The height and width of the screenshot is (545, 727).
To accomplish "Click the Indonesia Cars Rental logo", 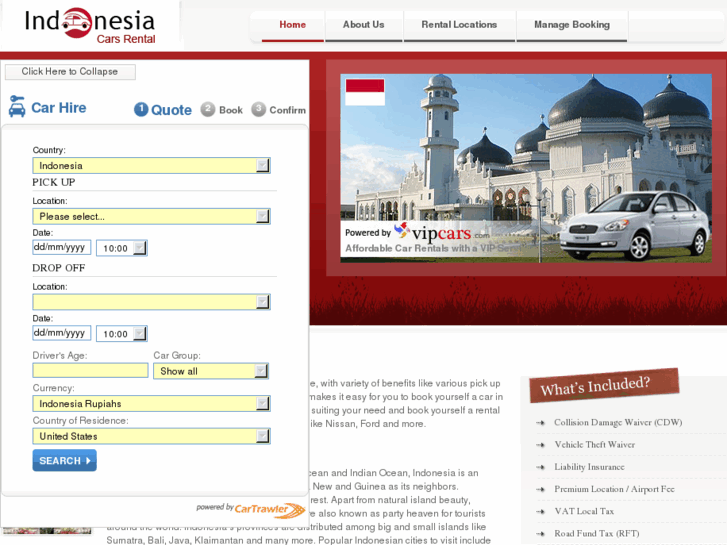I will 89,26.
